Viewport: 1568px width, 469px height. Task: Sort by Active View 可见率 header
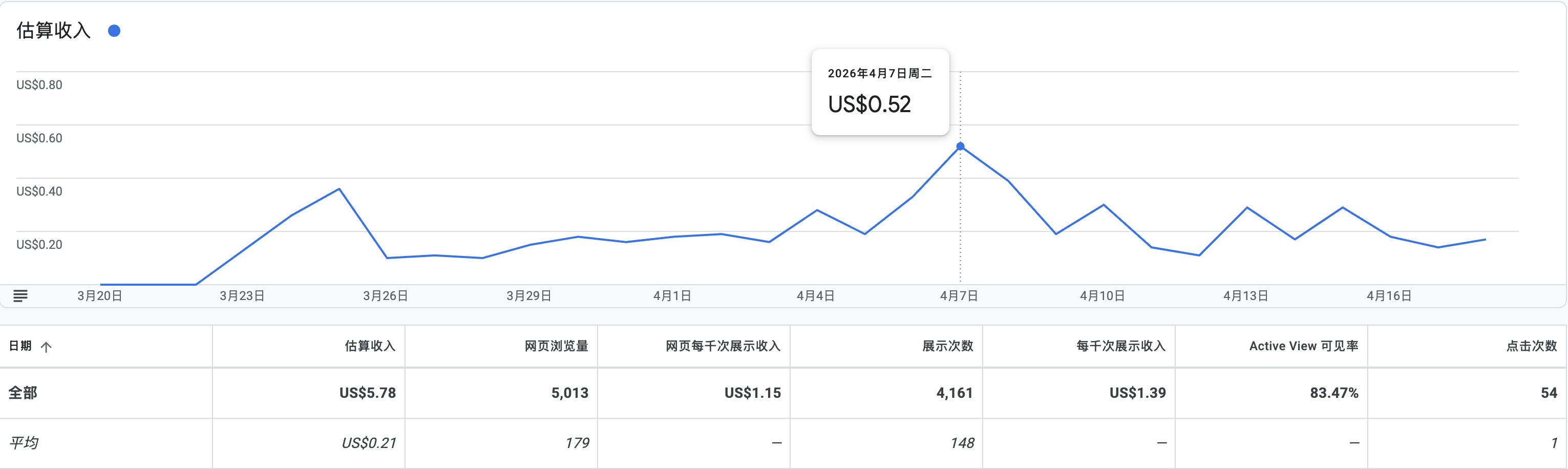pyautogui.click(x=1303, y=346)
